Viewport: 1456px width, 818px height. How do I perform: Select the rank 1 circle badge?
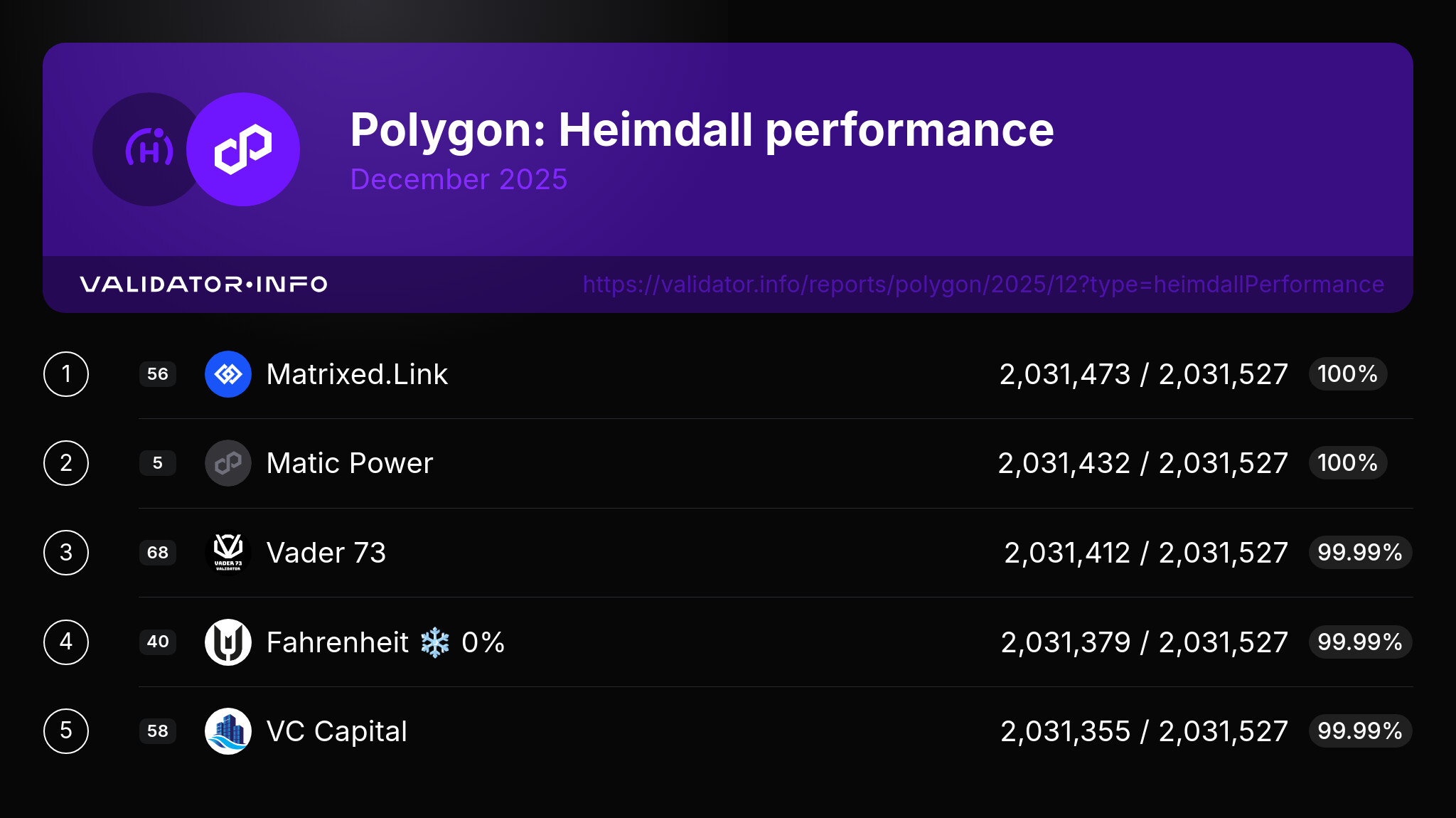pyautogui.click(x=66, y=374)
